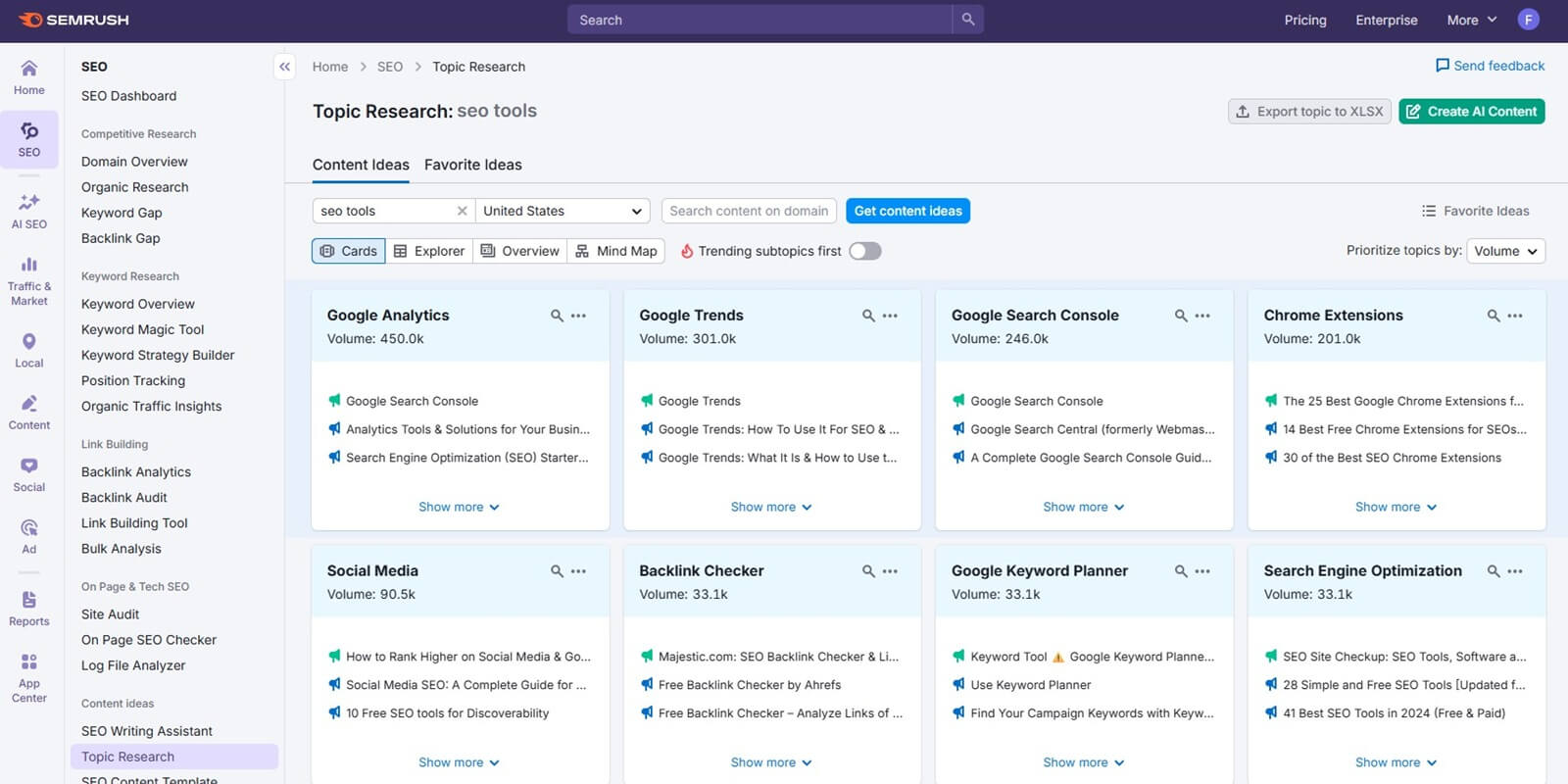Open Ad section in left rail
The height and width of the screenshot is (784, 1568).
pyautogui.click(x=29, y=536)
